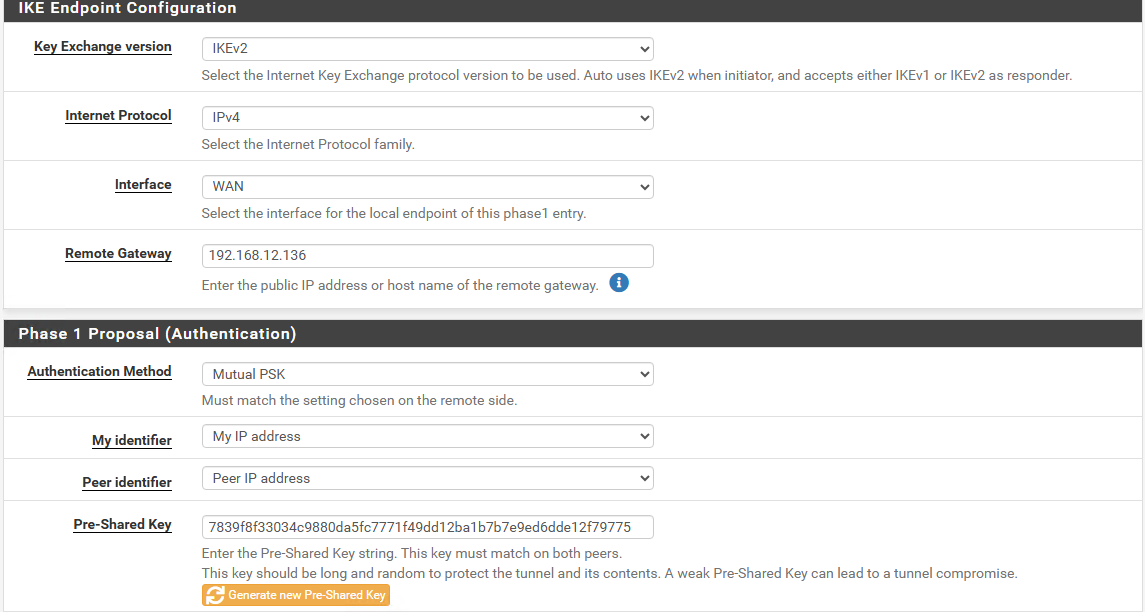Click the refresh icon in Generate Pre-Shared Key button
Image resolution: width=1145 pixels, height=612 pixels.
pyautogui.click(x=215, y=595)
